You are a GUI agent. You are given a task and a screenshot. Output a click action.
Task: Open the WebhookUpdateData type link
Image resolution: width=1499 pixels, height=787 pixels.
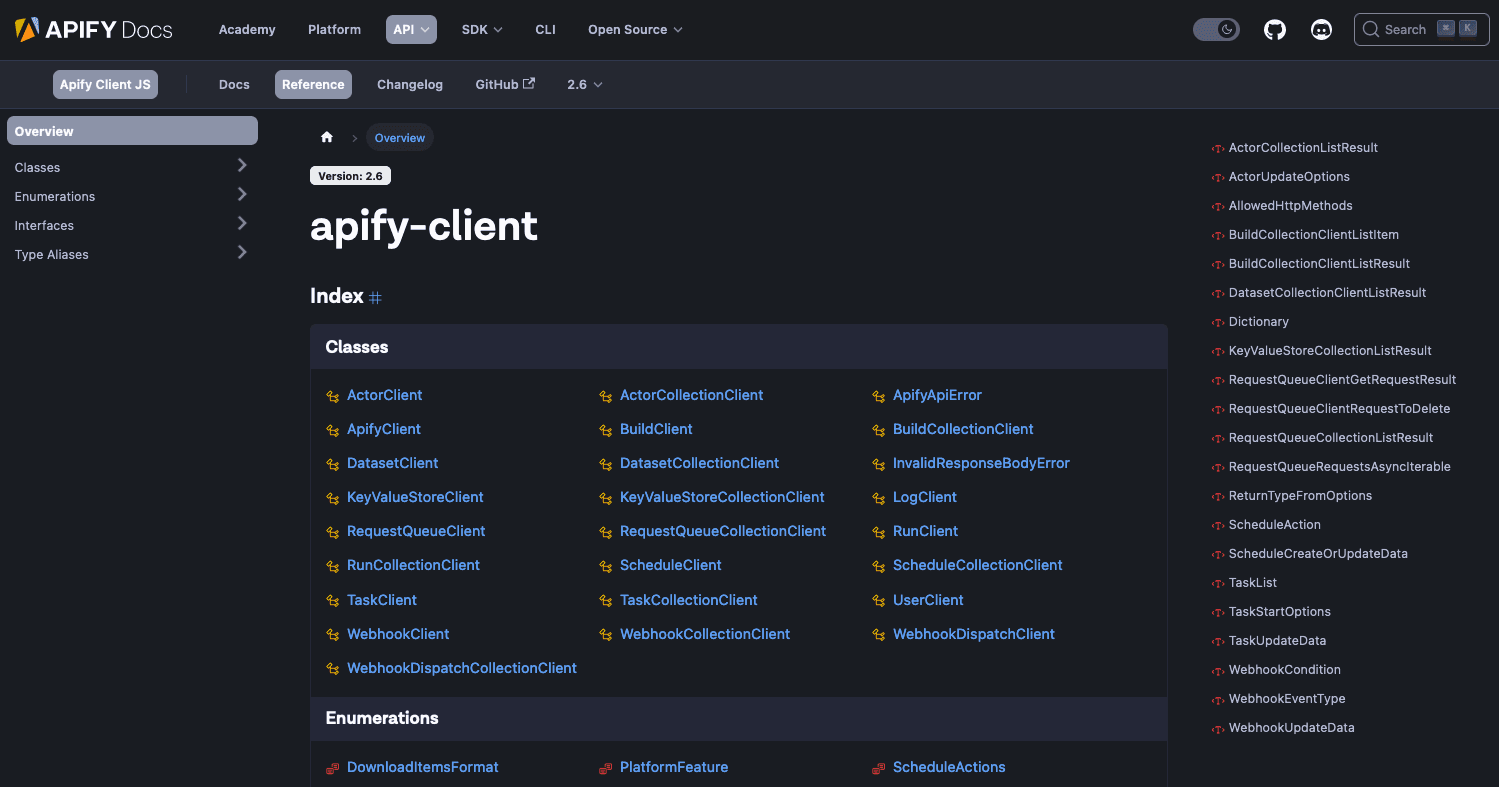(1291, 728)
